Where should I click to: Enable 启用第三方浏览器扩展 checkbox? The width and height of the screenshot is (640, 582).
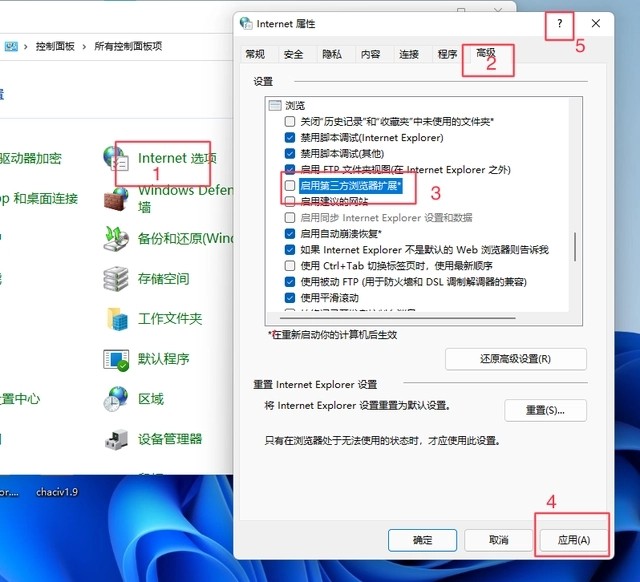[290, 186]
